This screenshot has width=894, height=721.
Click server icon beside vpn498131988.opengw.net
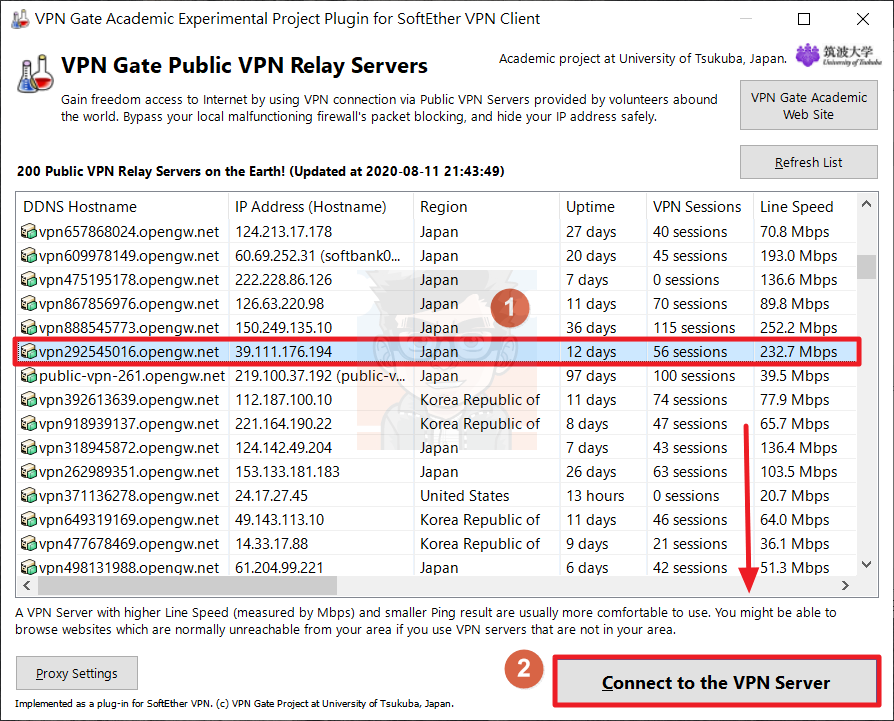click(x=29, y=567)
